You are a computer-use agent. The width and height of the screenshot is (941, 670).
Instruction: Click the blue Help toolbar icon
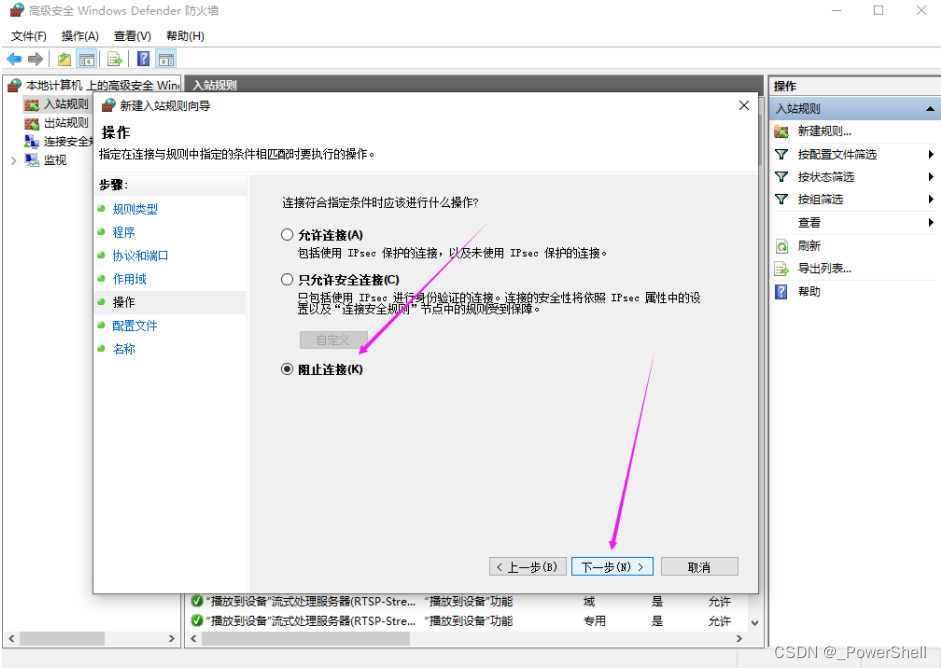[143, 59]
